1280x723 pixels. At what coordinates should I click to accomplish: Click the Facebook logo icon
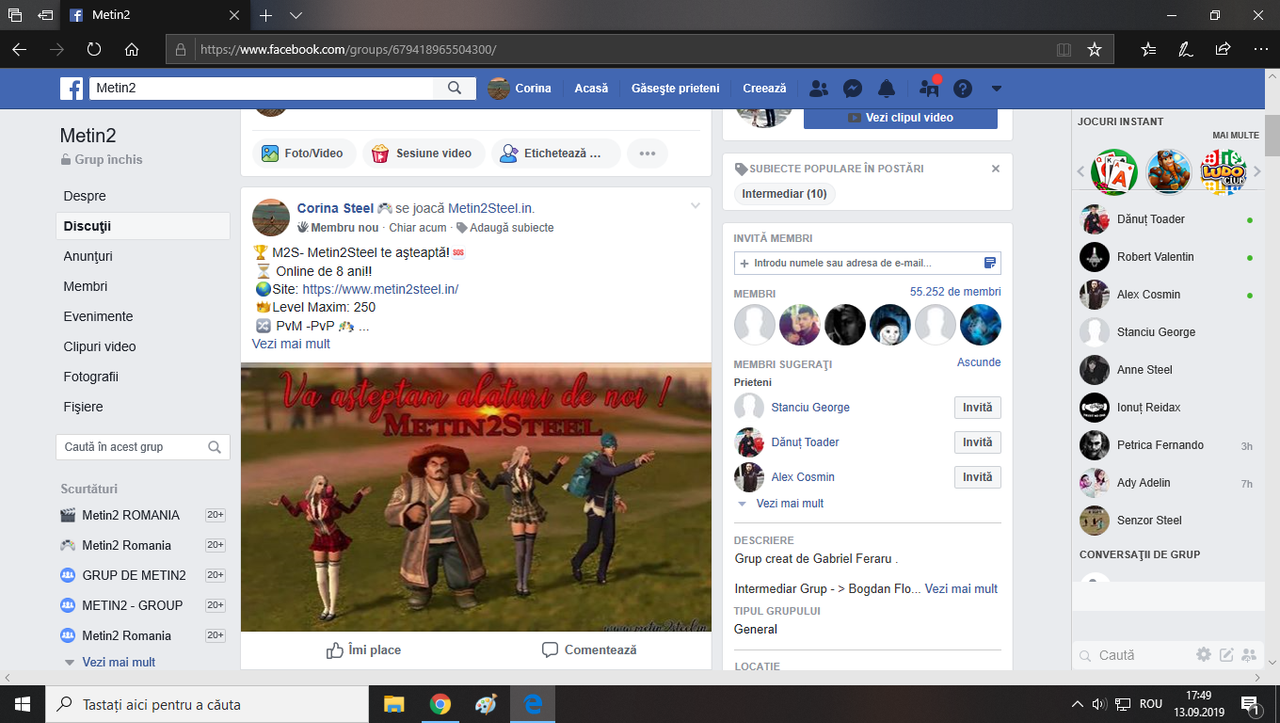coord(71,88)
